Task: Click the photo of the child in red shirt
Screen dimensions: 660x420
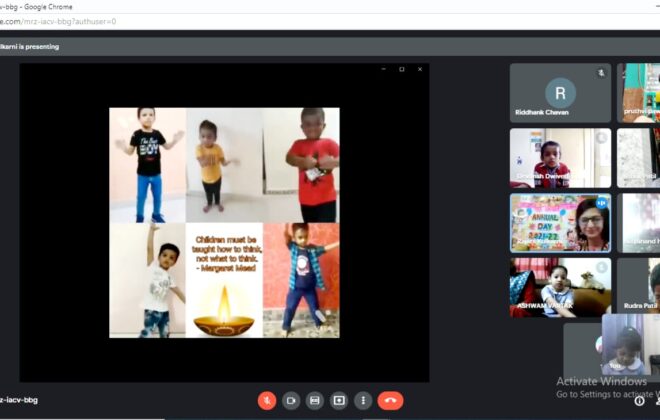Action: tap(301, 165)
